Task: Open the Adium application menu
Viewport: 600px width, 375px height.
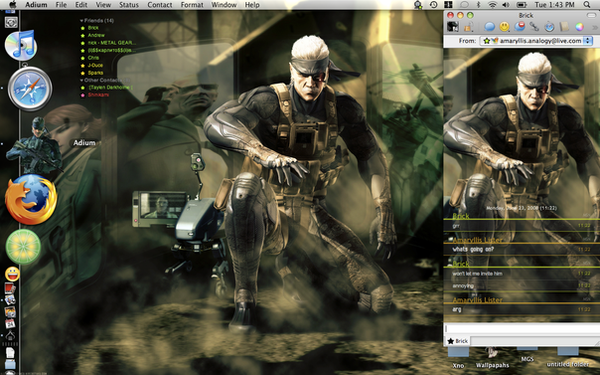Action: pyautogui.click(x=36, y=5)
